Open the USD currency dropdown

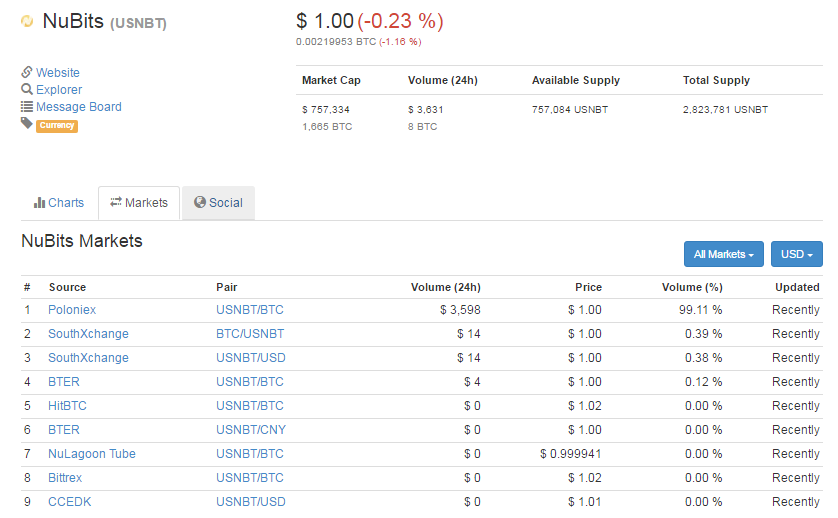click(x=796, y=254)
